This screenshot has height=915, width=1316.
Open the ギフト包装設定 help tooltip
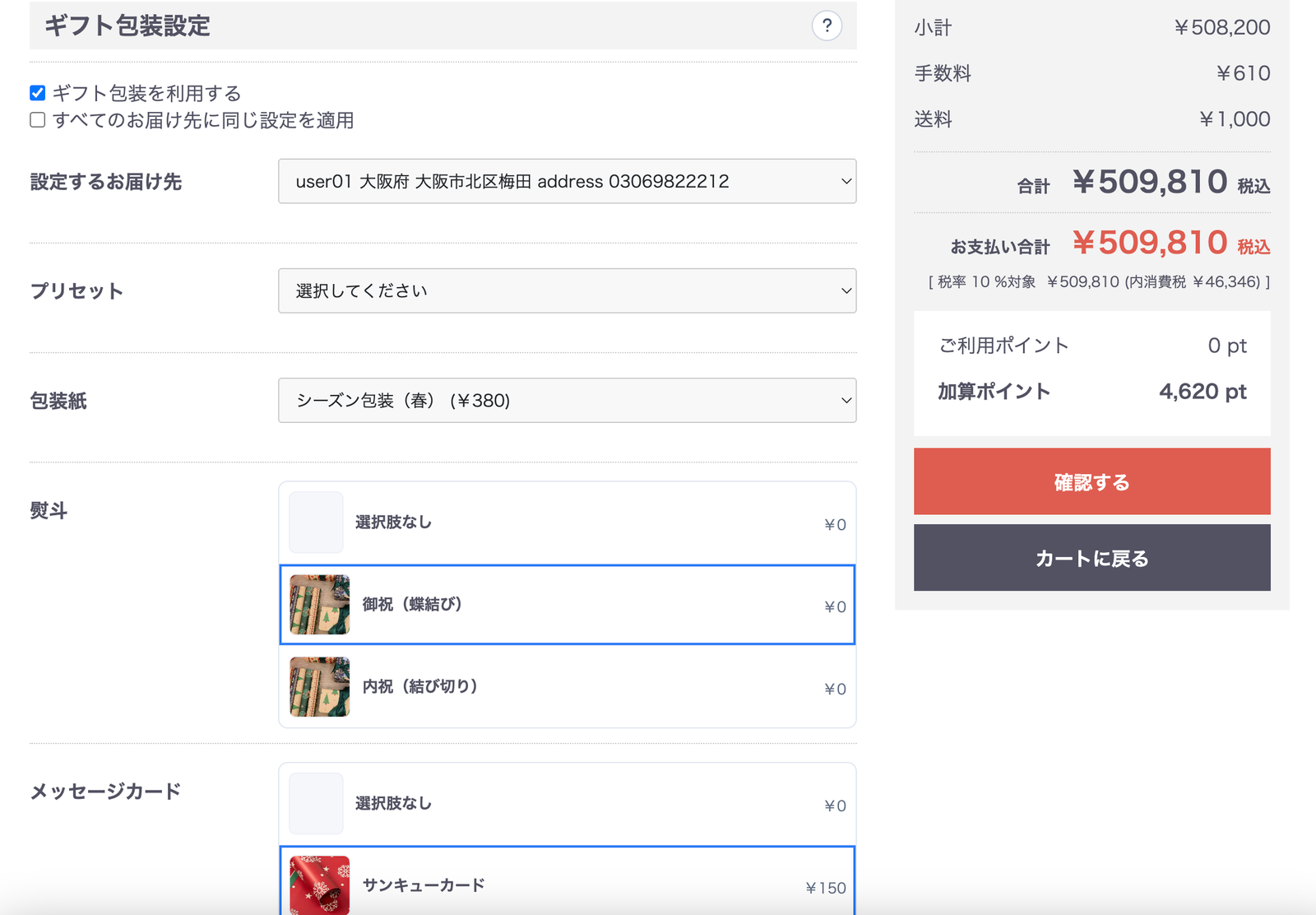827,26
